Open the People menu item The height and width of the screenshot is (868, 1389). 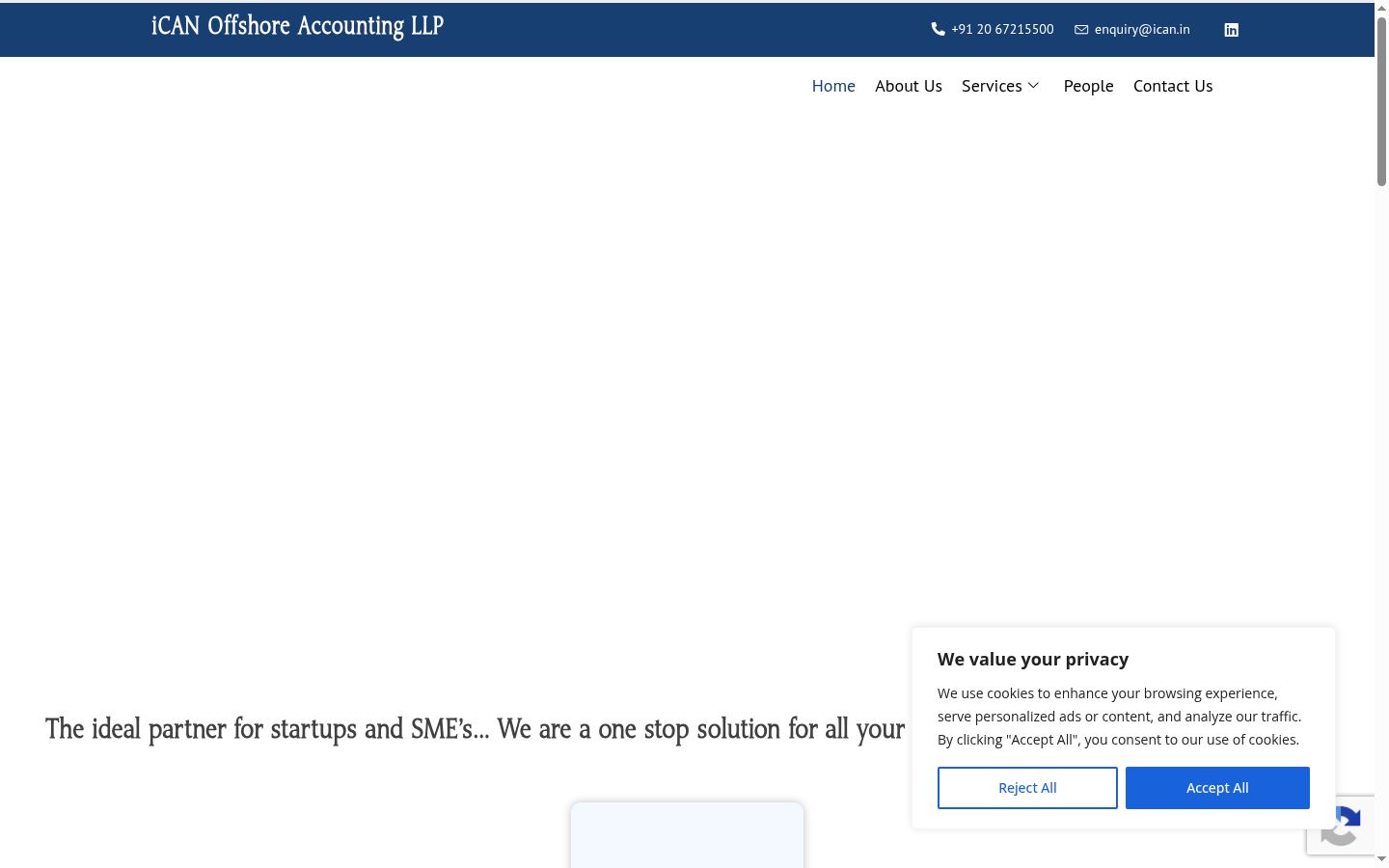pyautogui.click(x=1088, y=86)
